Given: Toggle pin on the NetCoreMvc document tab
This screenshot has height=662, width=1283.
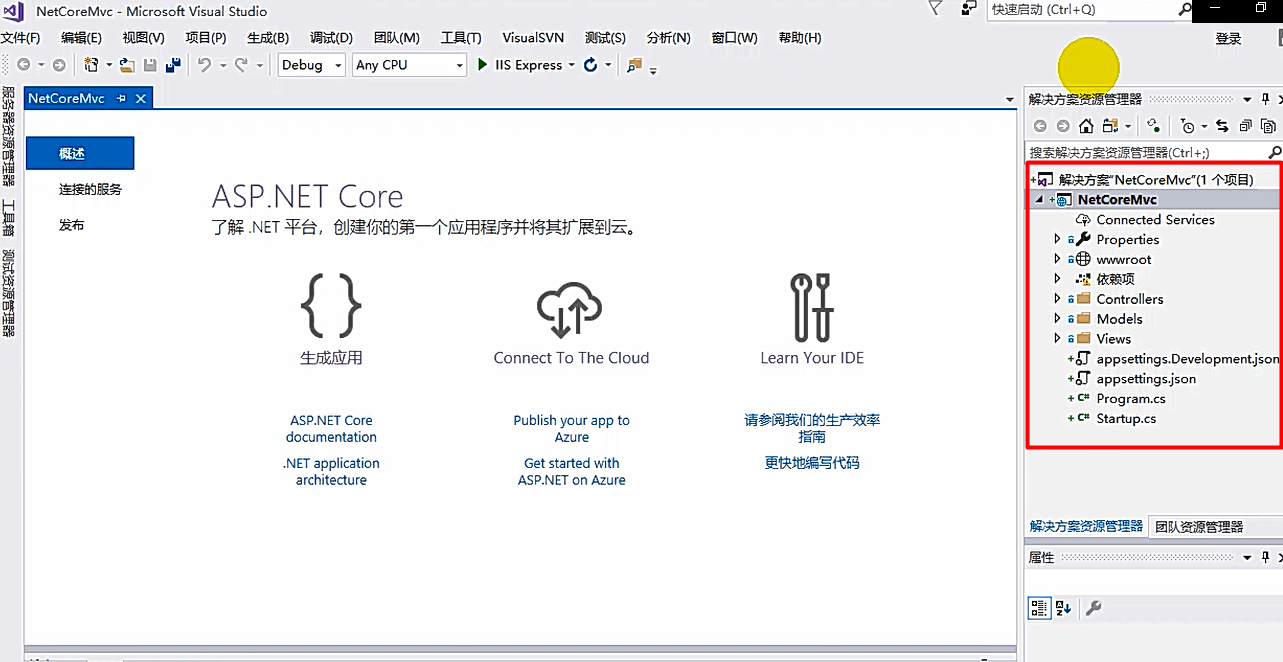Looking at the screenshot, I should (x=121, y=99).
